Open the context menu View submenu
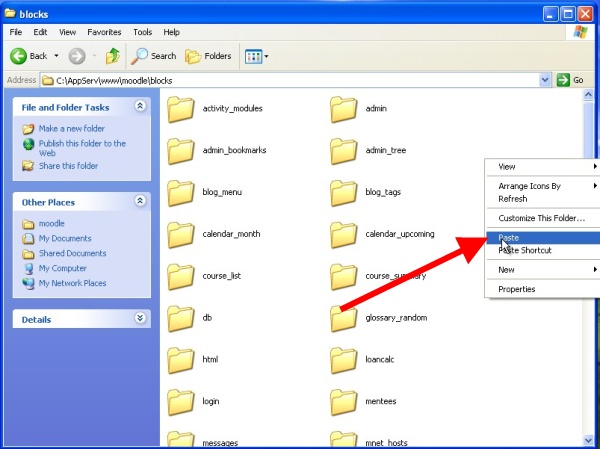 [x=543, y=167]
